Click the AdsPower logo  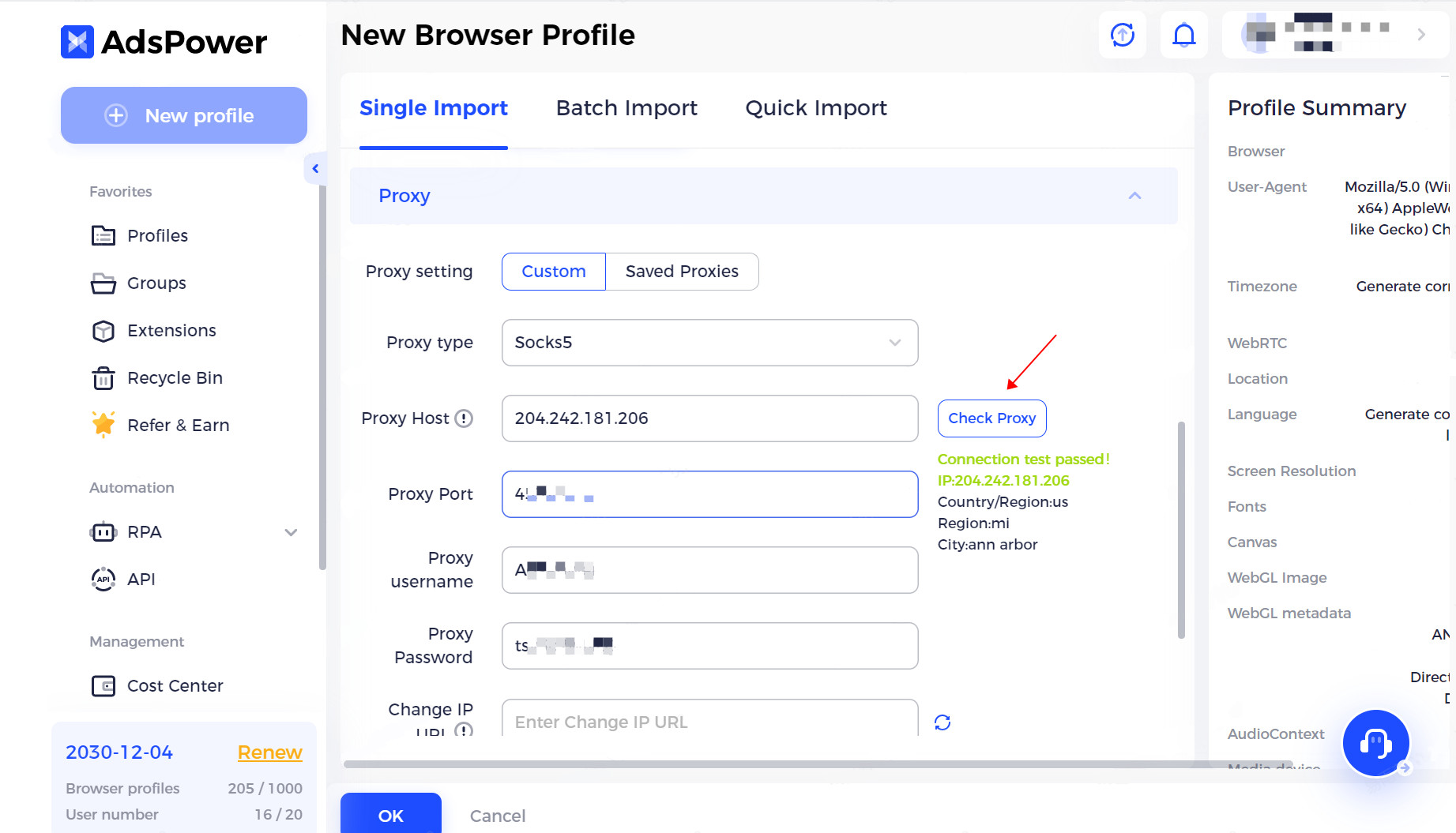tap(164, 42)
